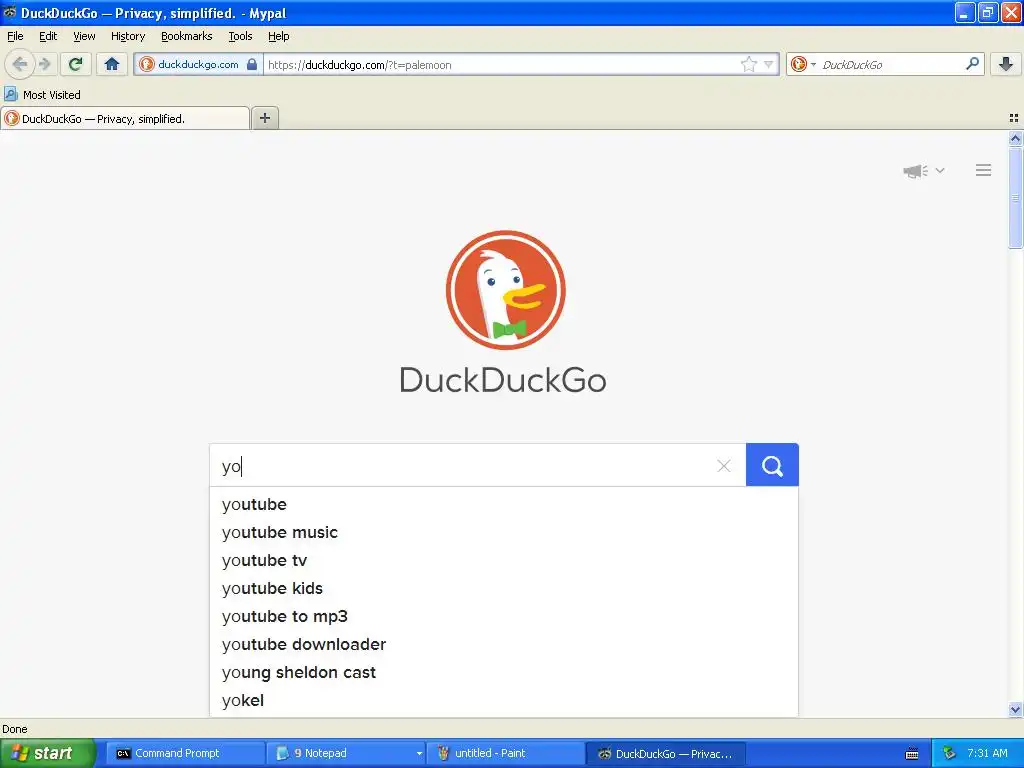Viewport: 1024px width, 768px height.
Task: Click the magnifier in the browser search box
Action: coord(972,64)
